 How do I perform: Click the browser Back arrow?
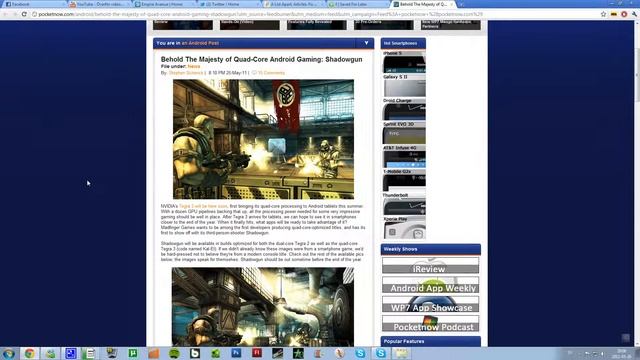(5, 14)
